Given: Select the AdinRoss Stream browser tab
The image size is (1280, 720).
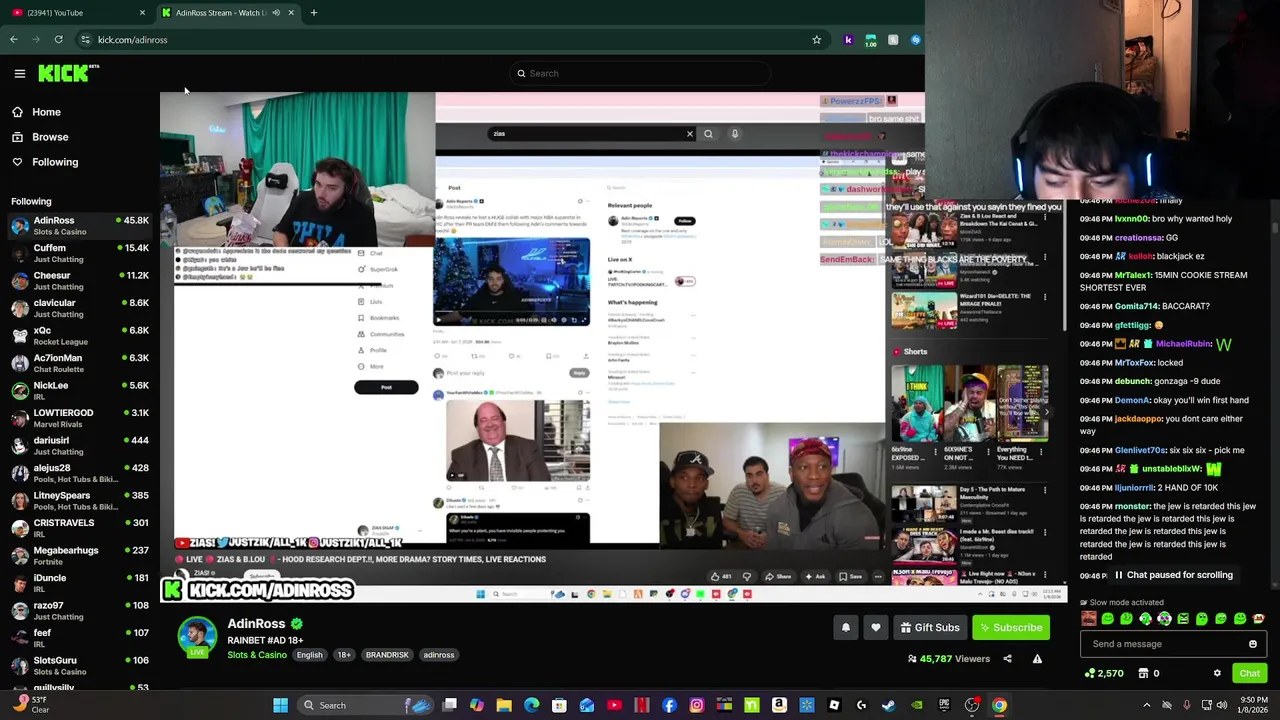Looking at the screenshot, I should coord(228,12).
